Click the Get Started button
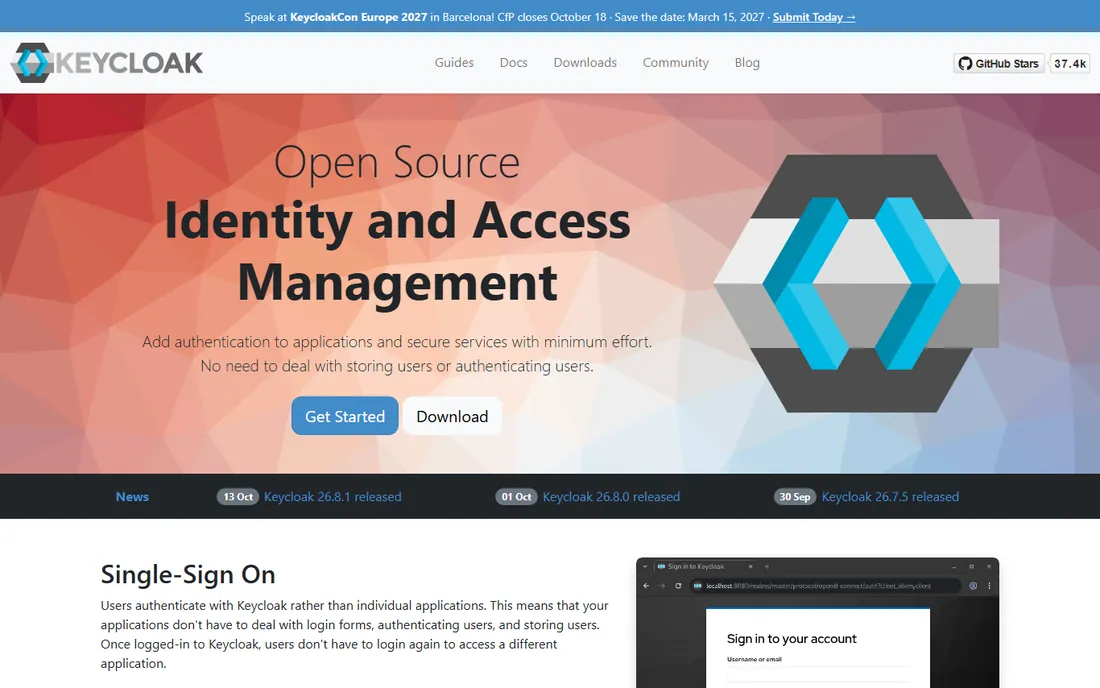Image resolution: width=1100 pixels, height=688 pixels. (x=345, y=416)
